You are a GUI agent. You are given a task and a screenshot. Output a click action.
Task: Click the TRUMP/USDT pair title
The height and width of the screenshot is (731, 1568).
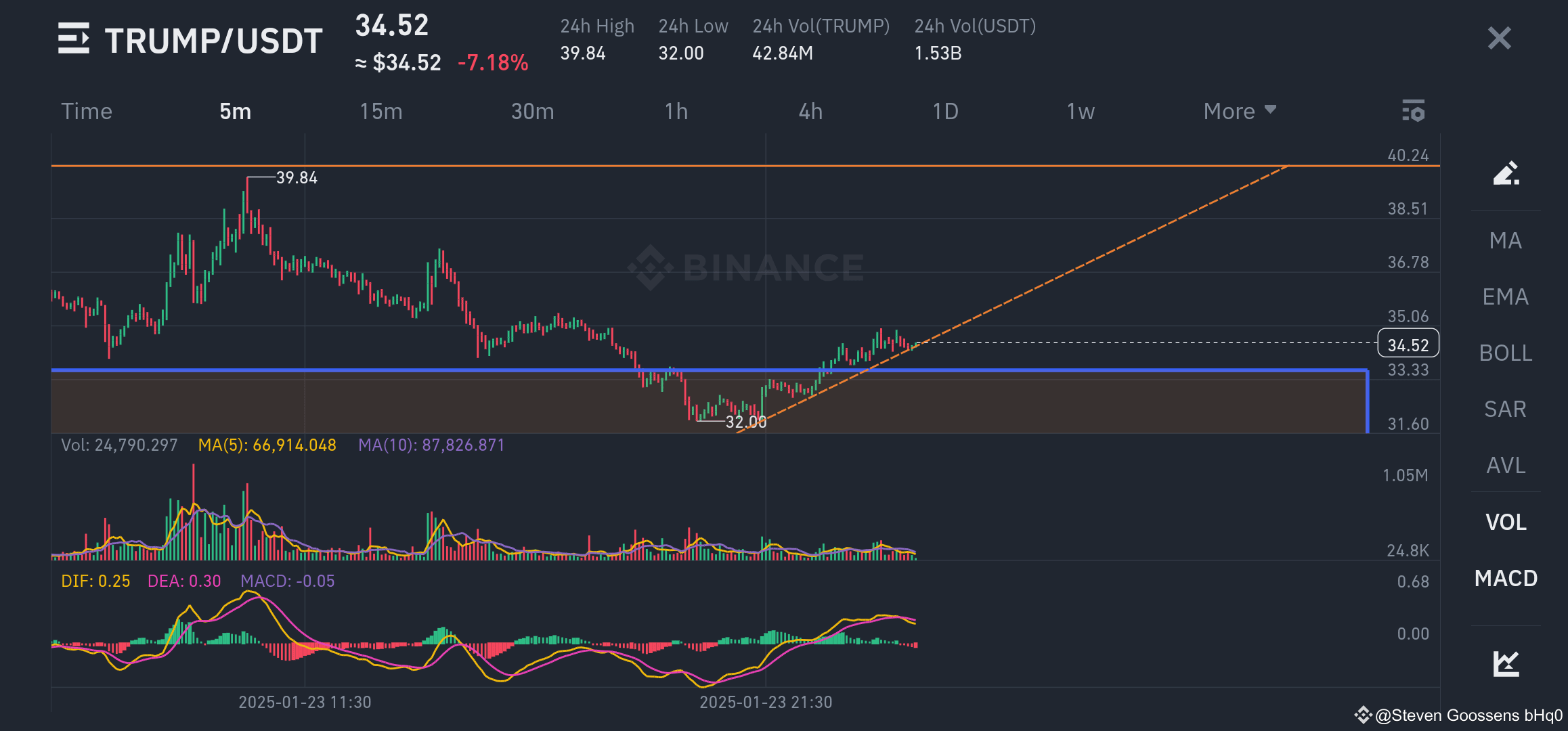pyautogui.click(x=213, y=41)
